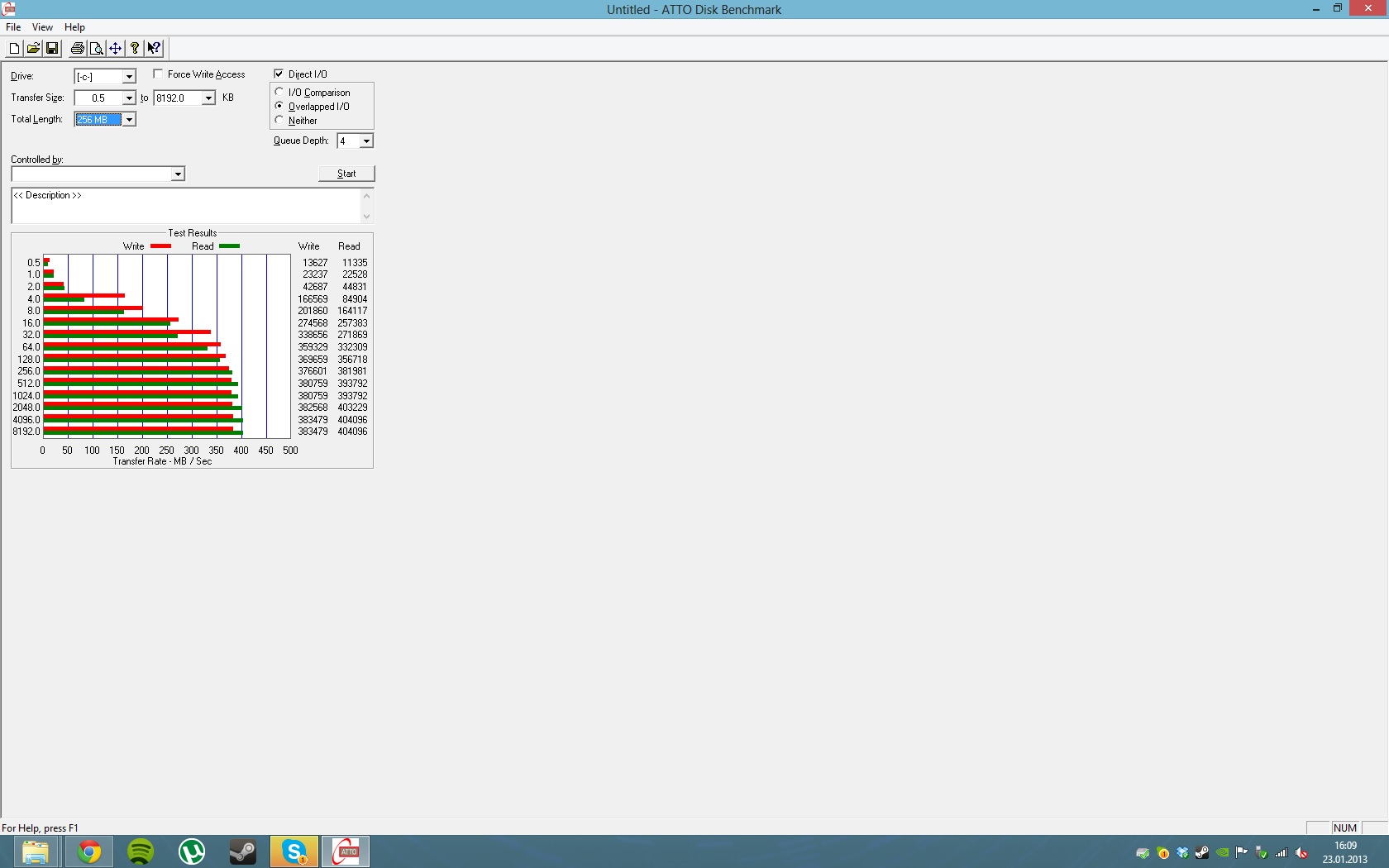The image size is (1389, 868).
Task: Click the Safely Remove Hardware tray icon
Action: (x=1262, y=852)
